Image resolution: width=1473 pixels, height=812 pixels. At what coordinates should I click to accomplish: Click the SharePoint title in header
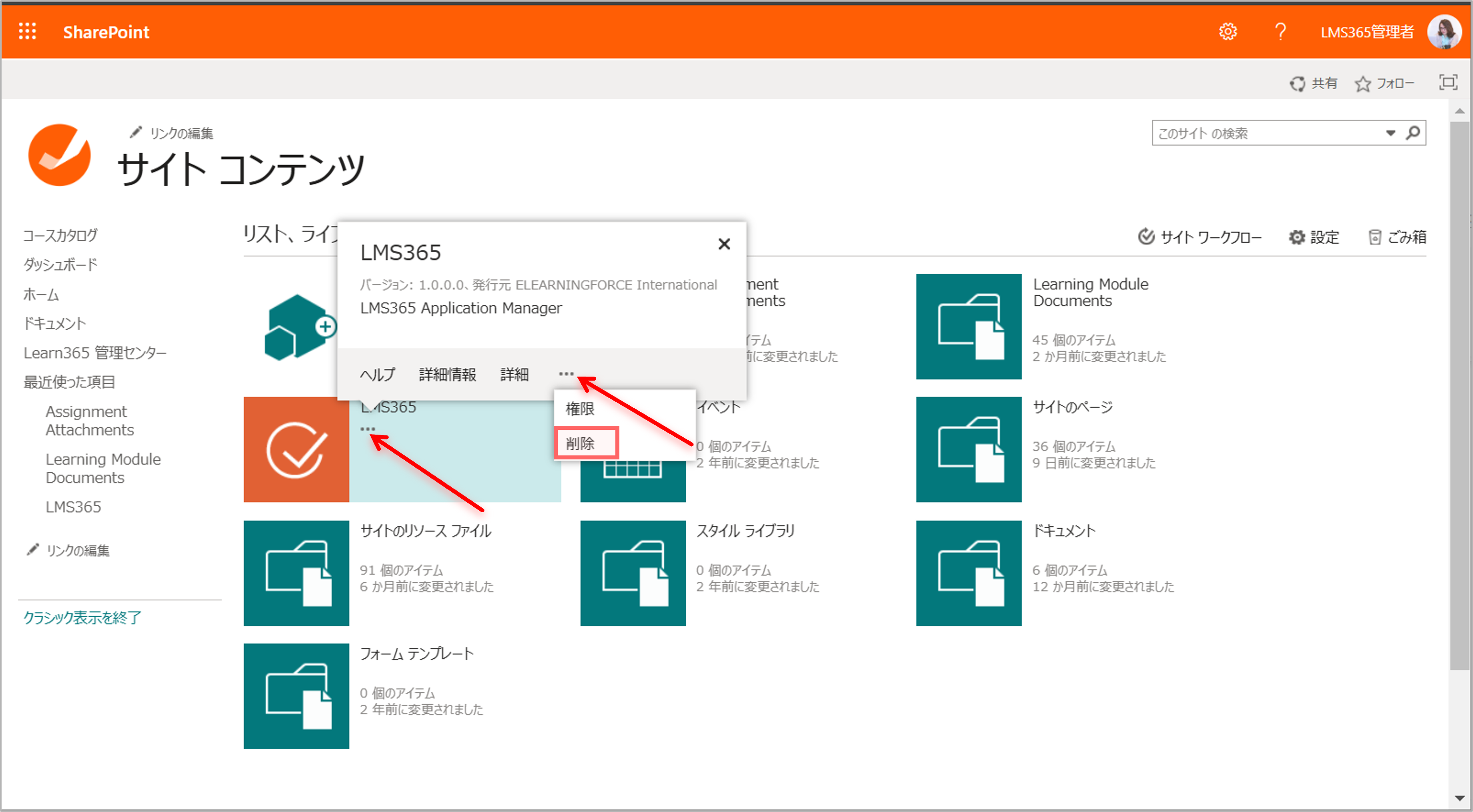(x=106, y=32)
